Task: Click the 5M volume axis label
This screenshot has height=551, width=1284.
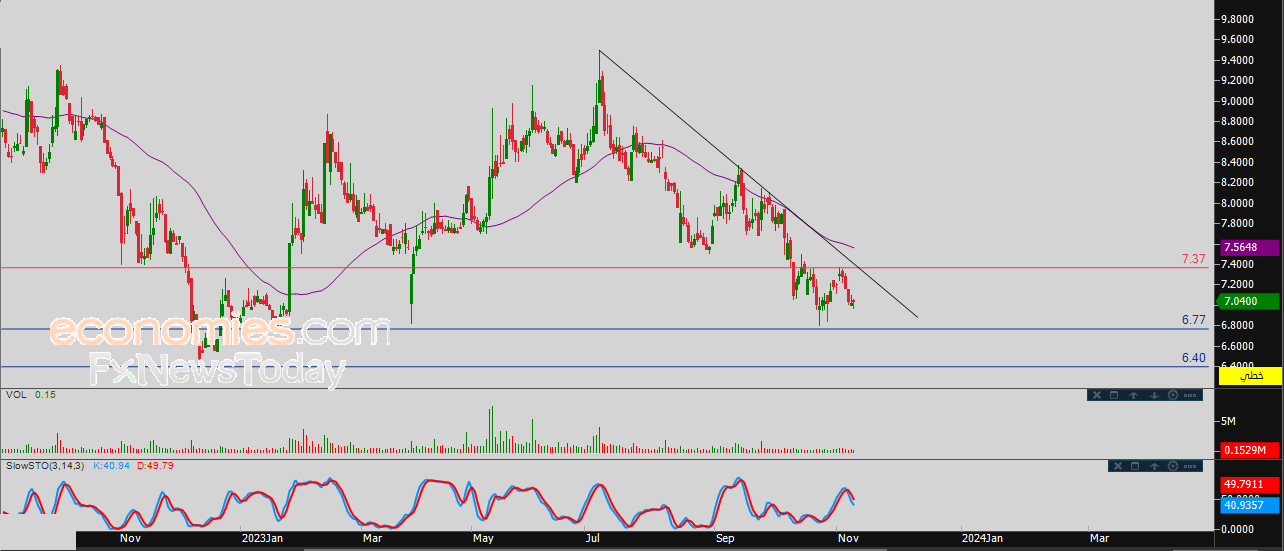Action: coord(1228,421)
